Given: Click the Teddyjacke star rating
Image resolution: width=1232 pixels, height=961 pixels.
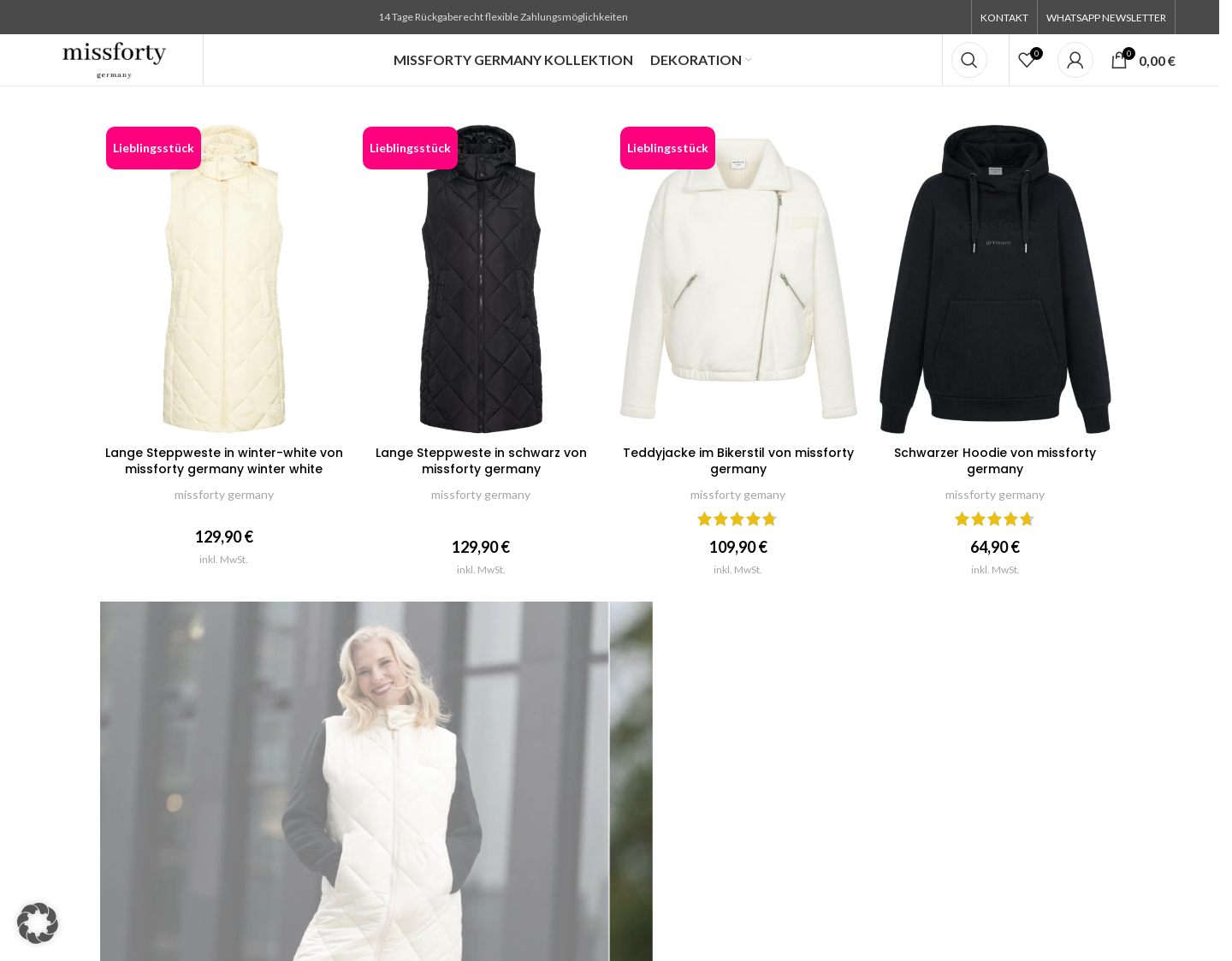Looking at the screenshot, I should point(737,519).
